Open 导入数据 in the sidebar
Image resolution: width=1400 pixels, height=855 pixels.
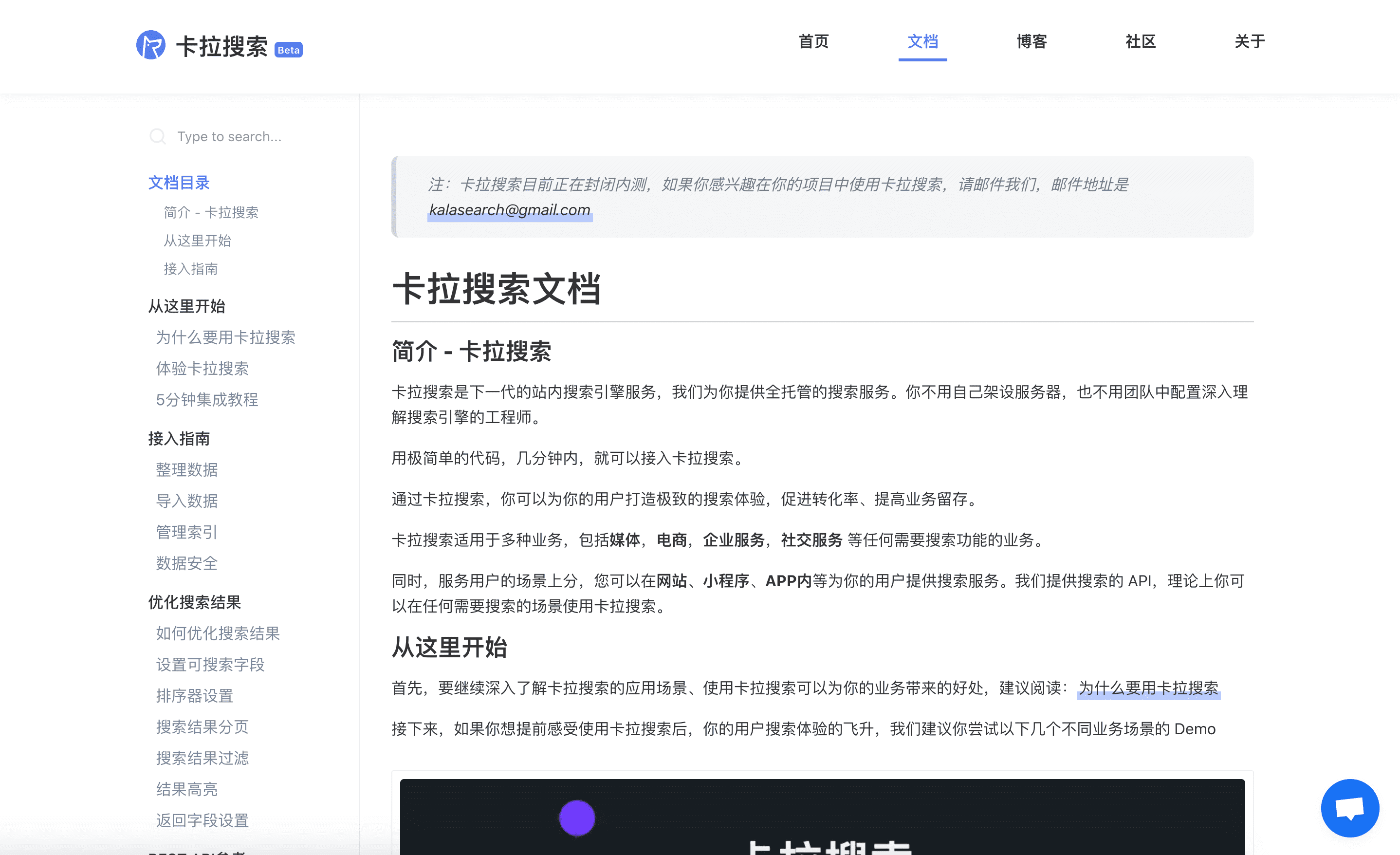(187, 501)
